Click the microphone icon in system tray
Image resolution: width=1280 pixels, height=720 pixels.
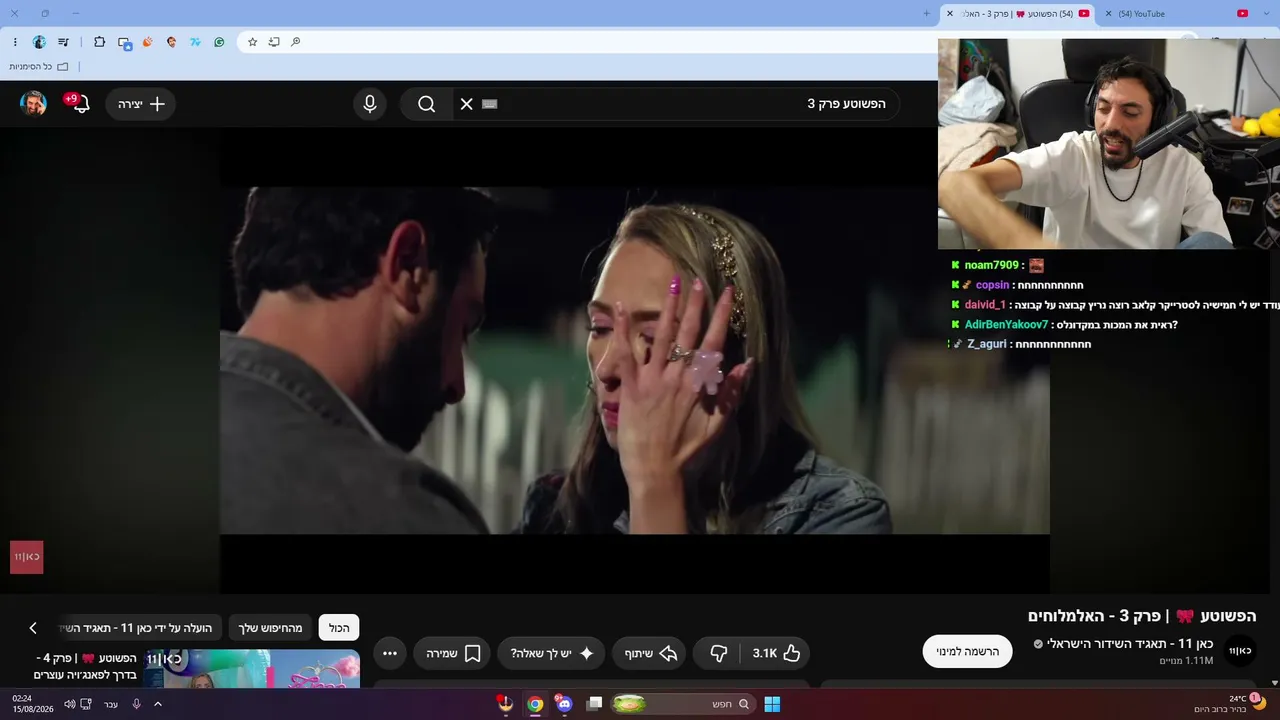click(x=136, y=704)
